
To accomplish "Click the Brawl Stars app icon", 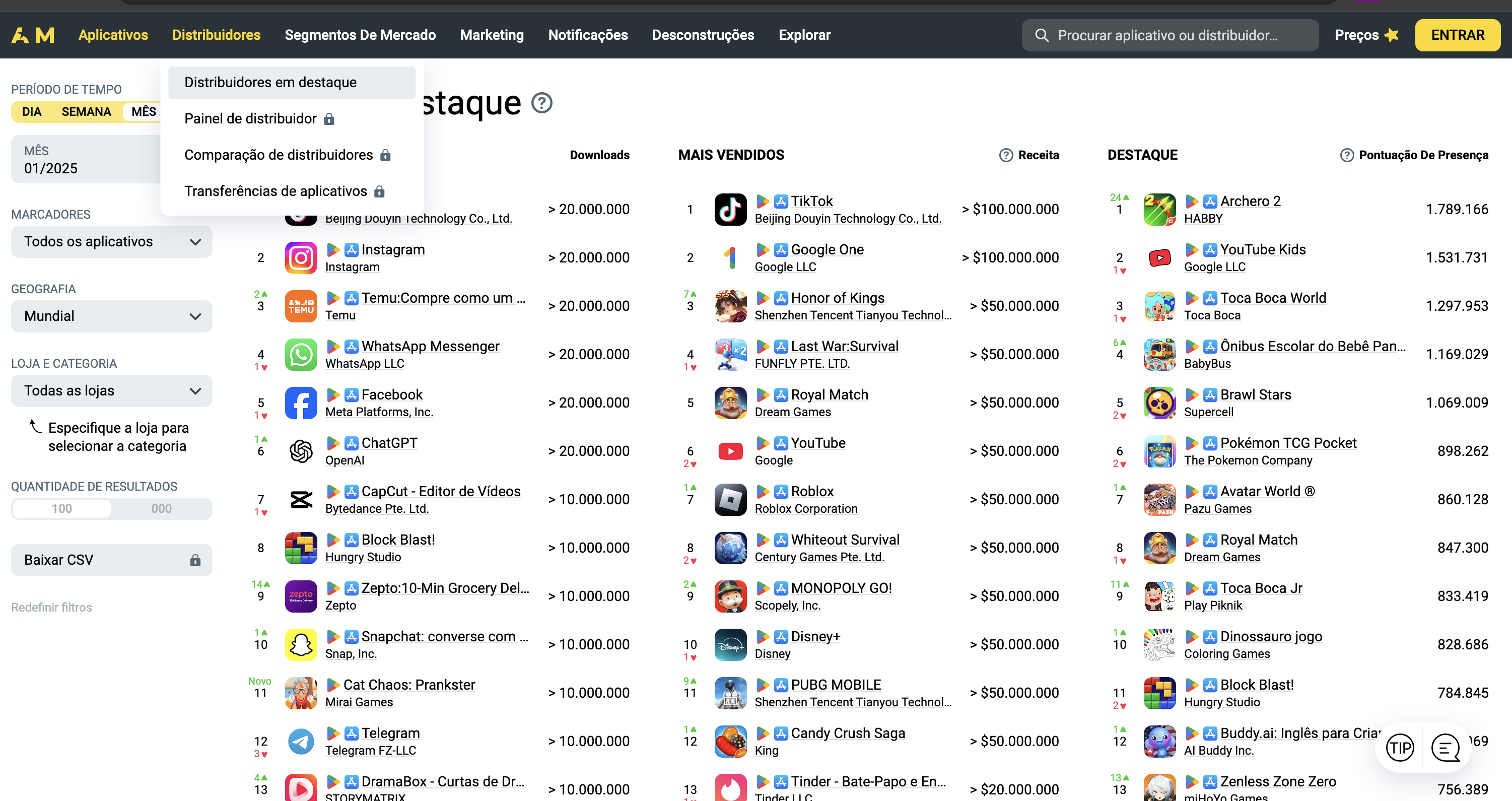I will point(1160,403).
